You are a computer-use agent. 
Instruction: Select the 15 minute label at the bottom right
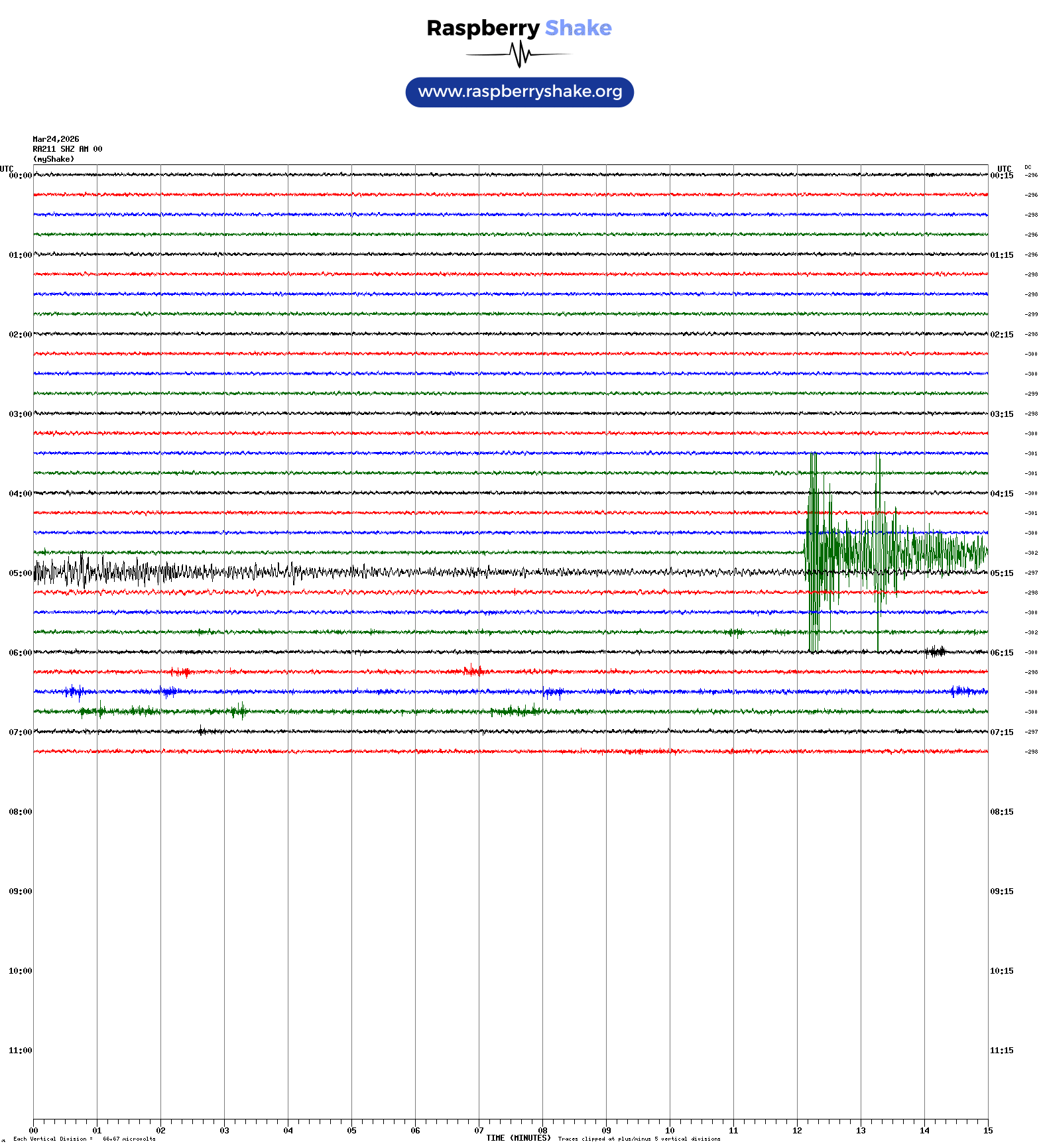point(987,1131)
